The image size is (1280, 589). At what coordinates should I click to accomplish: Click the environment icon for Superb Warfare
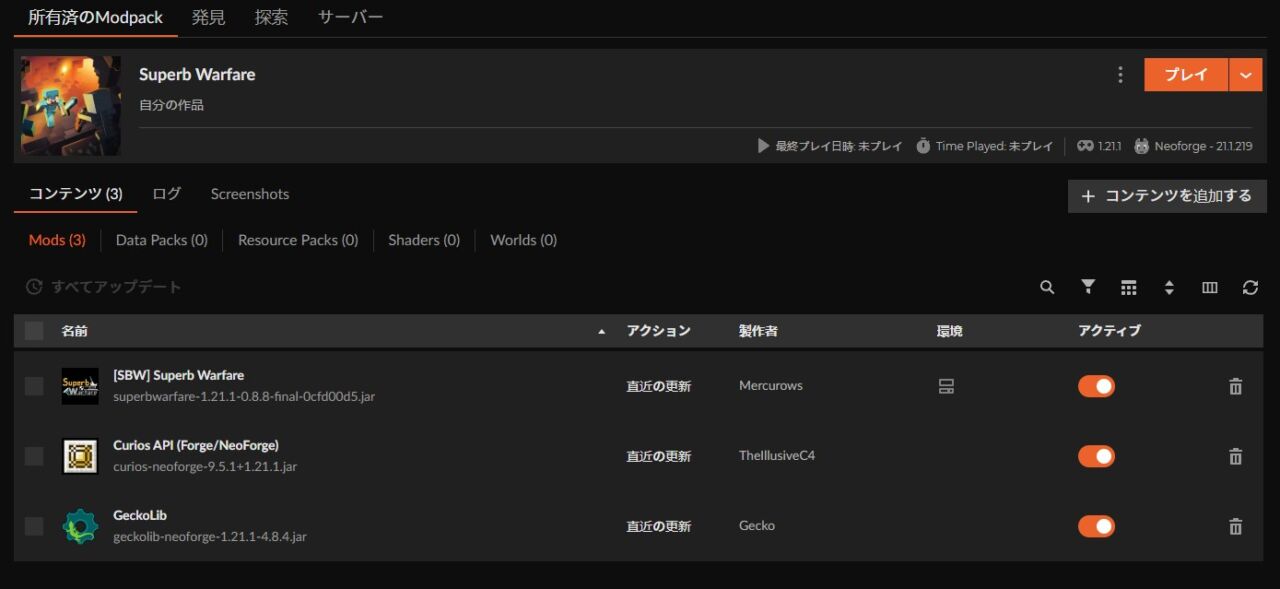click(948, 385)
